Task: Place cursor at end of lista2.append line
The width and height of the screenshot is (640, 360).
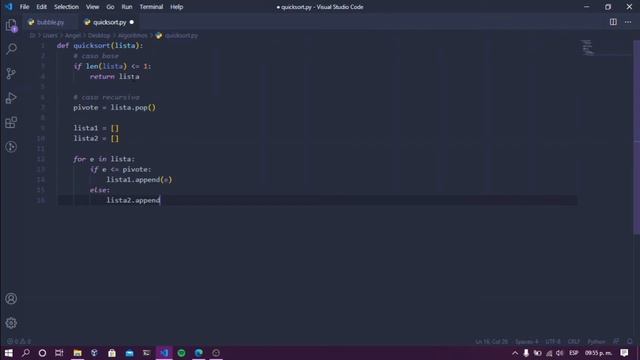Action: (x=160, y=200)
